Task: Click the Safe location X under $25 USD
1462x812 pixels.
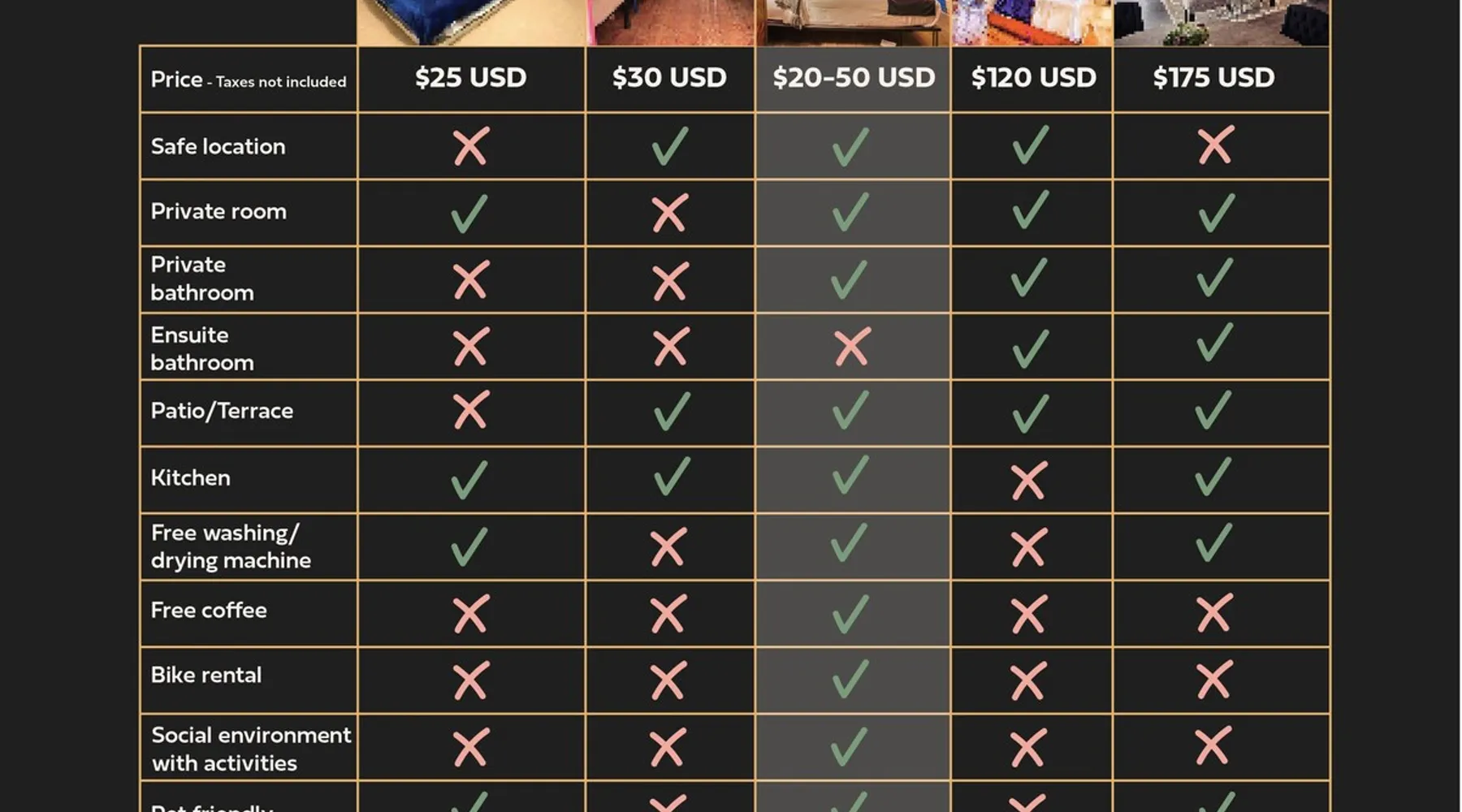Action: pos(471,146)
